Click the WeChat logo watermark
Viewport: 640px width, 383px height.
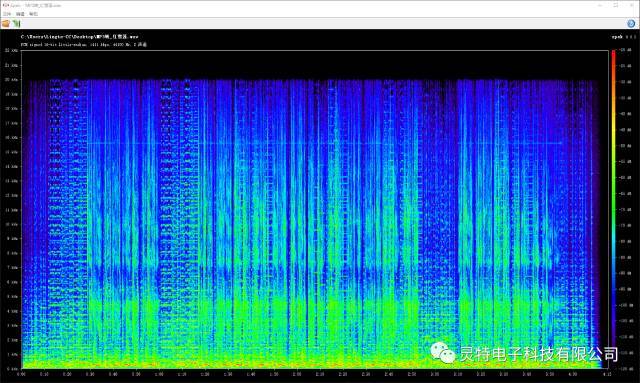[443, 352]
